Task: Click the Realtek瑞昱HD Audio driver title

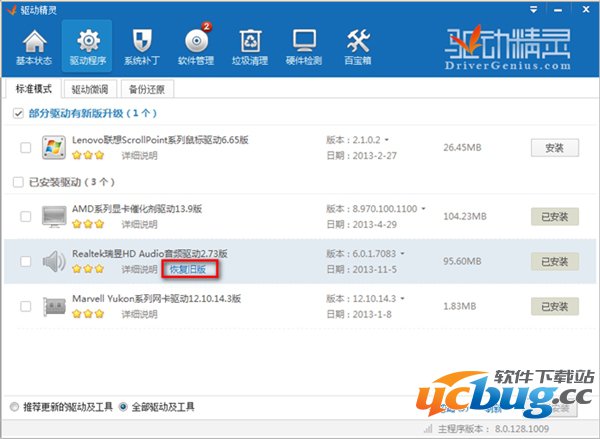Action: (150, 254)
